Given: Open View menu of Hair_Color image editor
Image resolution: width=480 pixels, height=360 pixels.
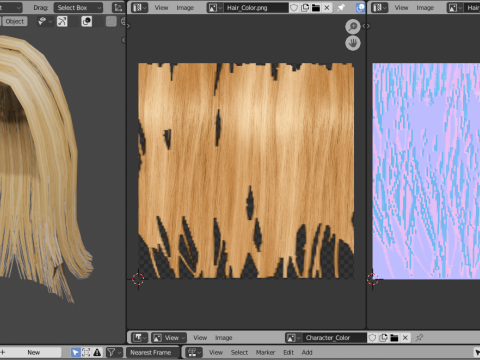Looking at the screenshot, I should [x=161, y=7].
